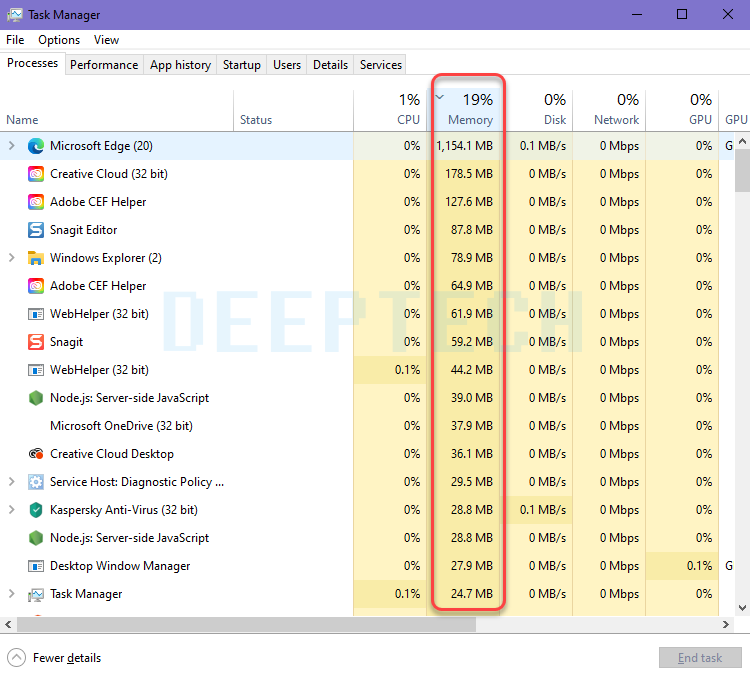Screen dimensions: 750x677
Task: Click the End task button
Action: (700, 658)
